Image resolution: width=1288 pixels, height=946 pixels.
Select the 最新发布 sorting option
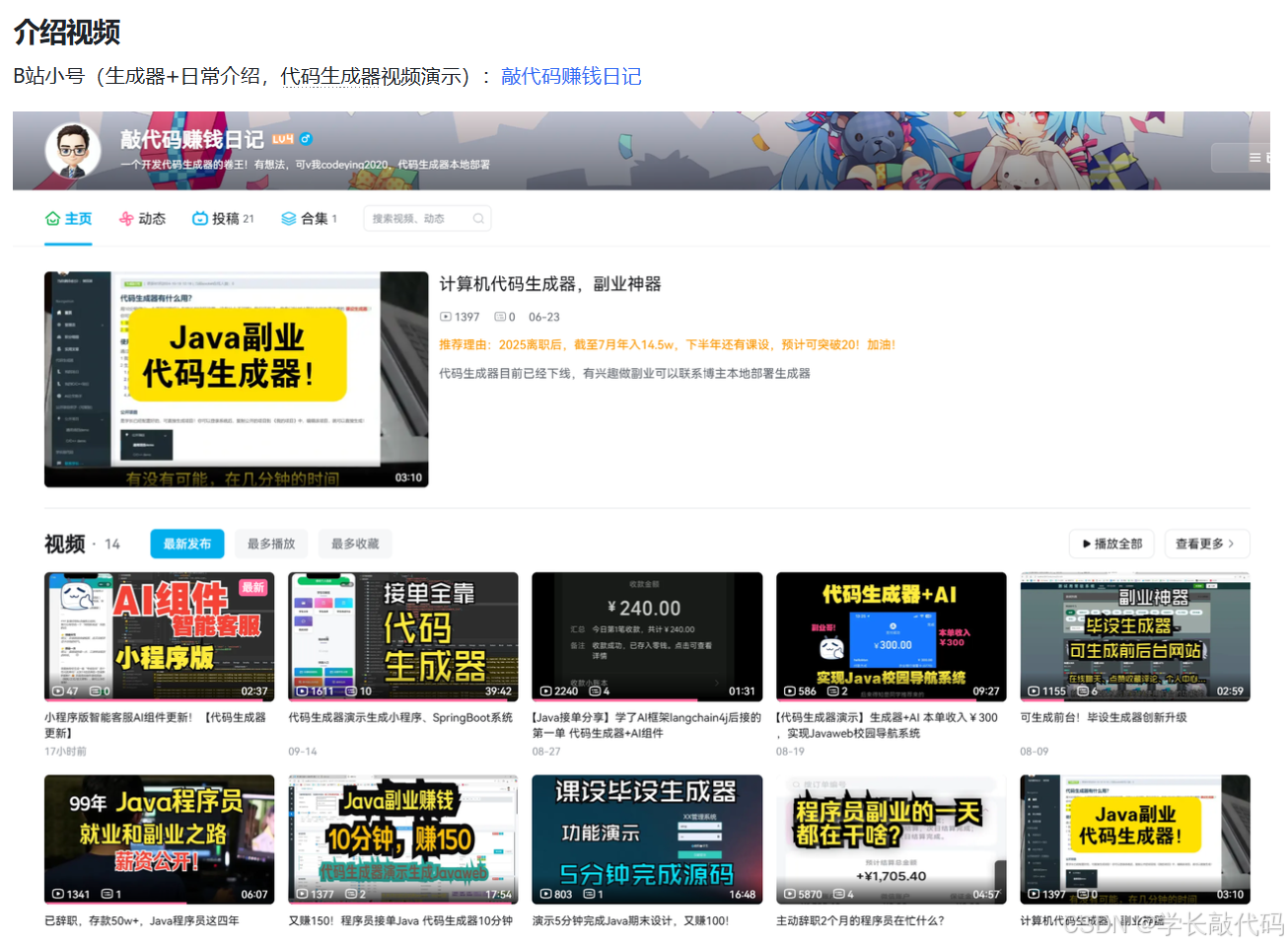click(185, 544)
